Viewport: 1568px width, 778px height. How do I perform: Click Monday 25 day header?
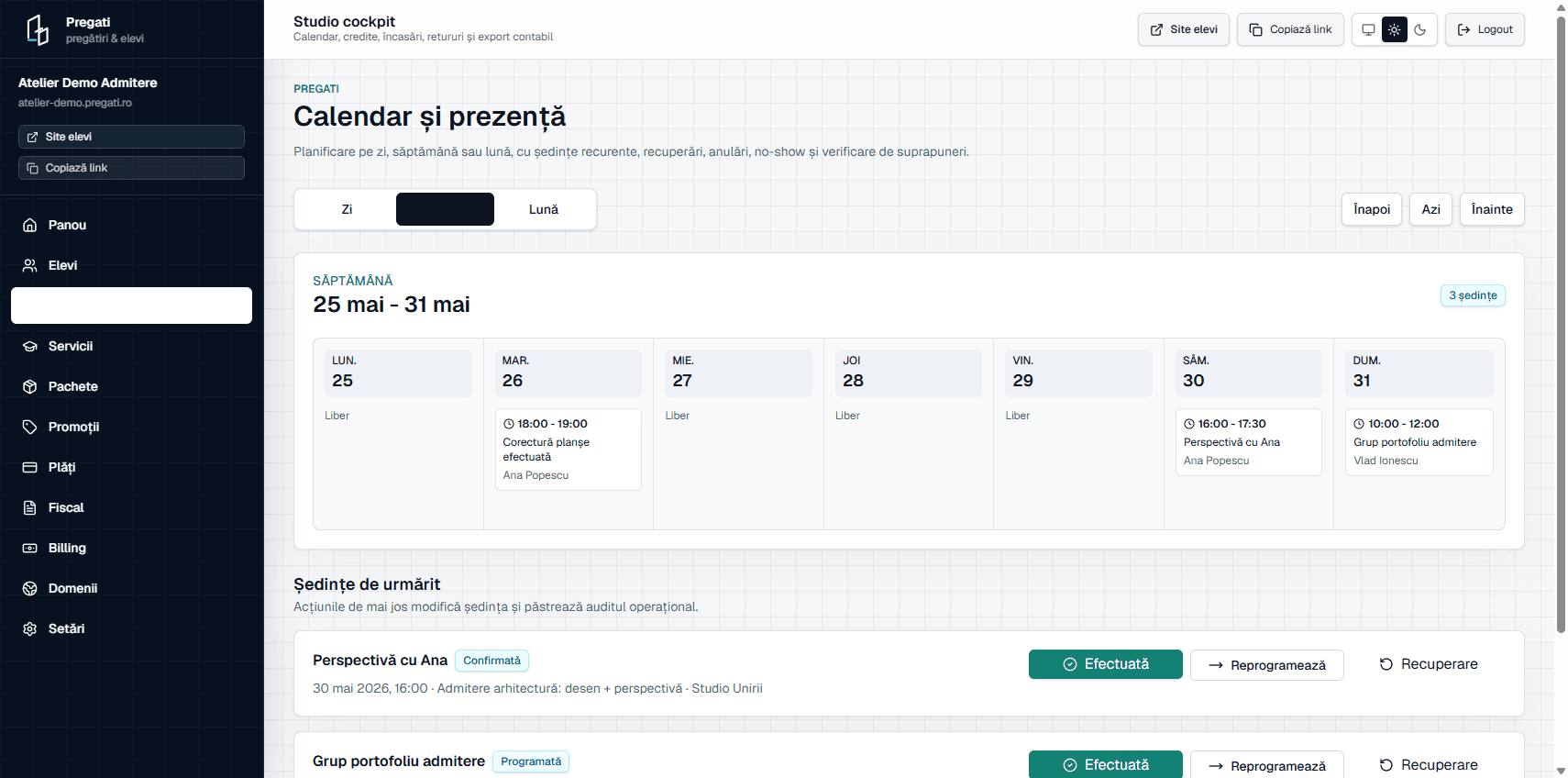(398, 372)
